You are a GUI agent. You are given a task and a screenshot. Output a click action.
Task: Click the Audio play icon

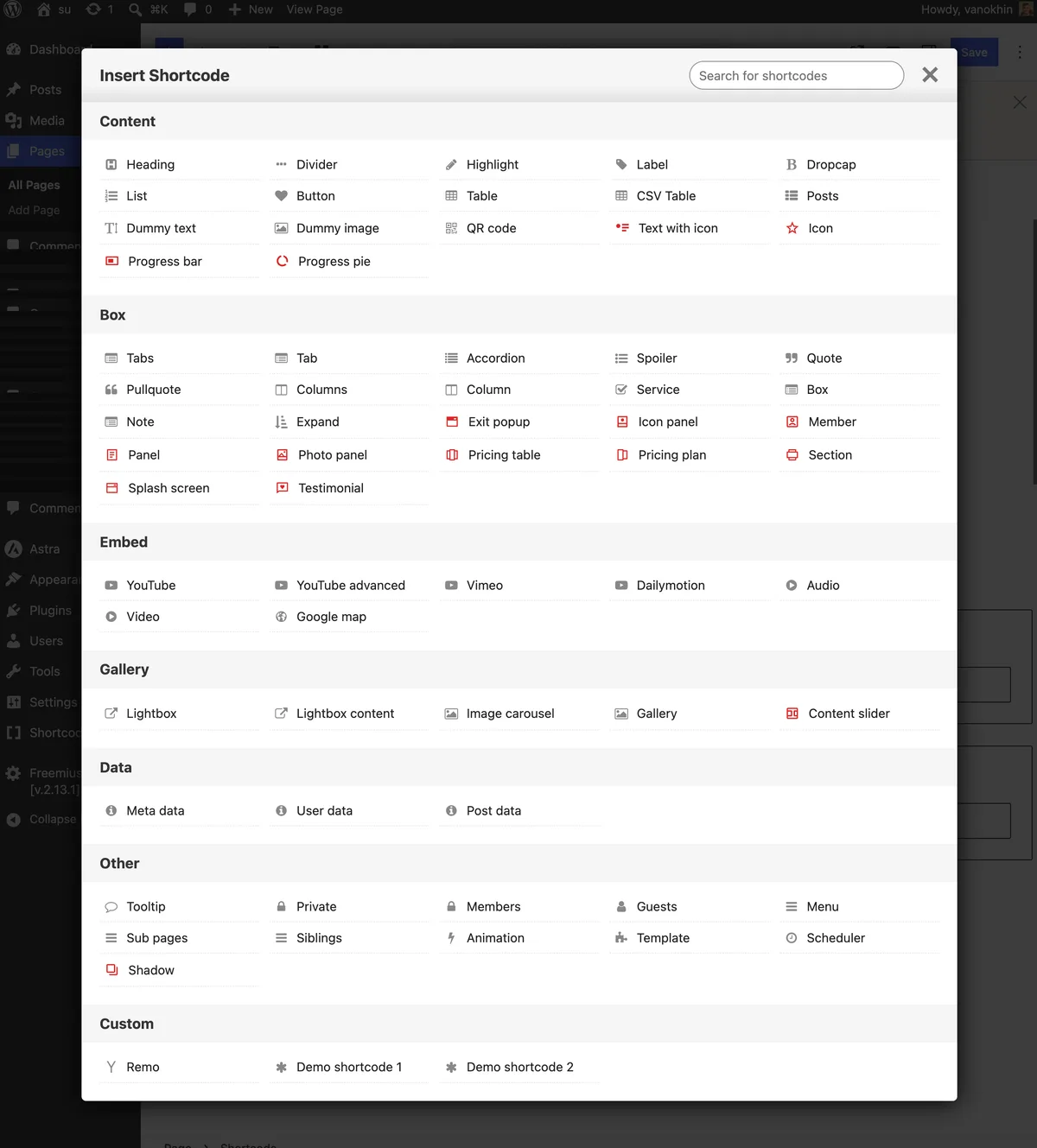[x=792, y=585]
